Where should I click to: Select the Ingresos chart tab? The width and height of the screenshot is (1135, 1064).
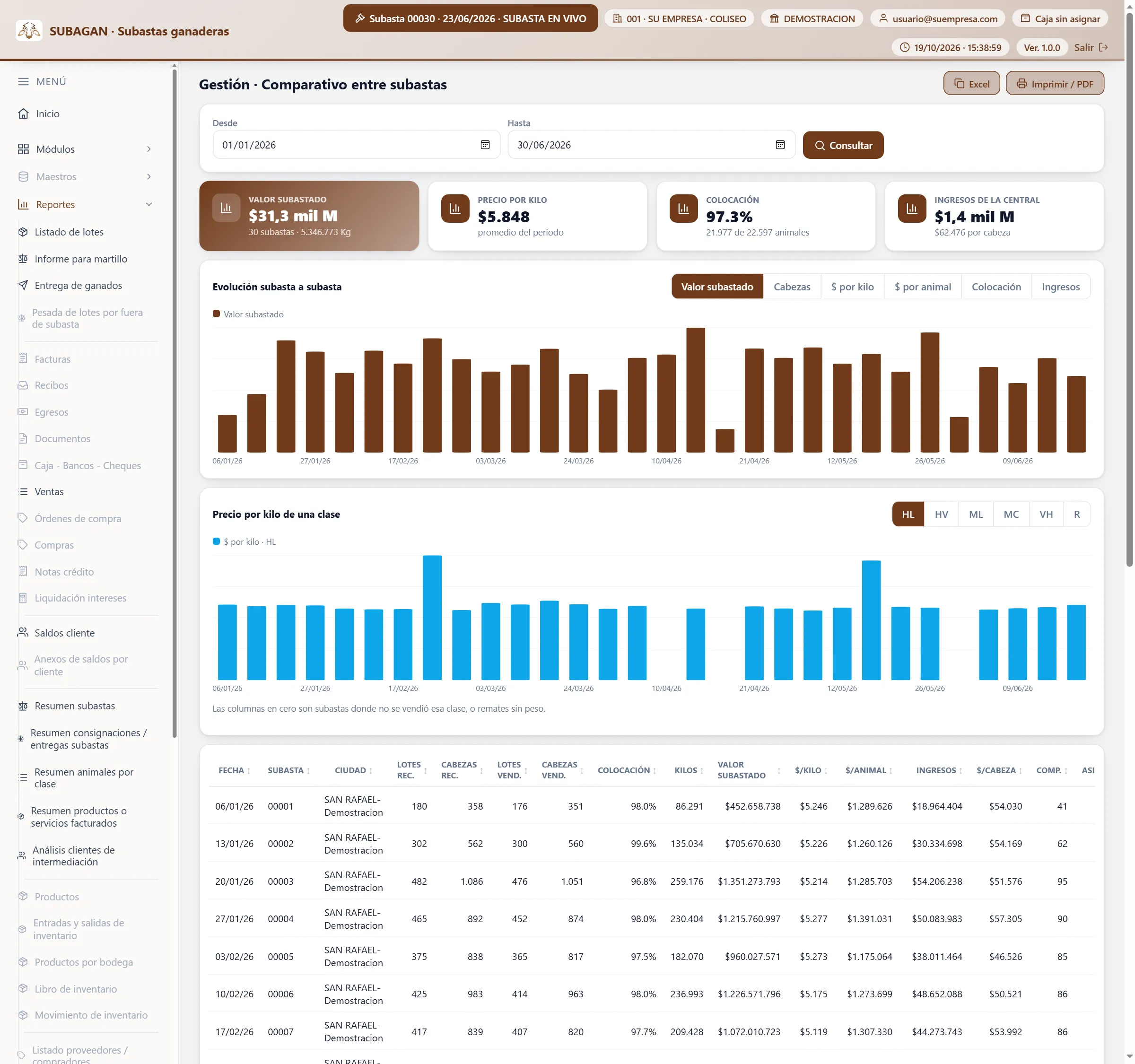pos(1061,287)
